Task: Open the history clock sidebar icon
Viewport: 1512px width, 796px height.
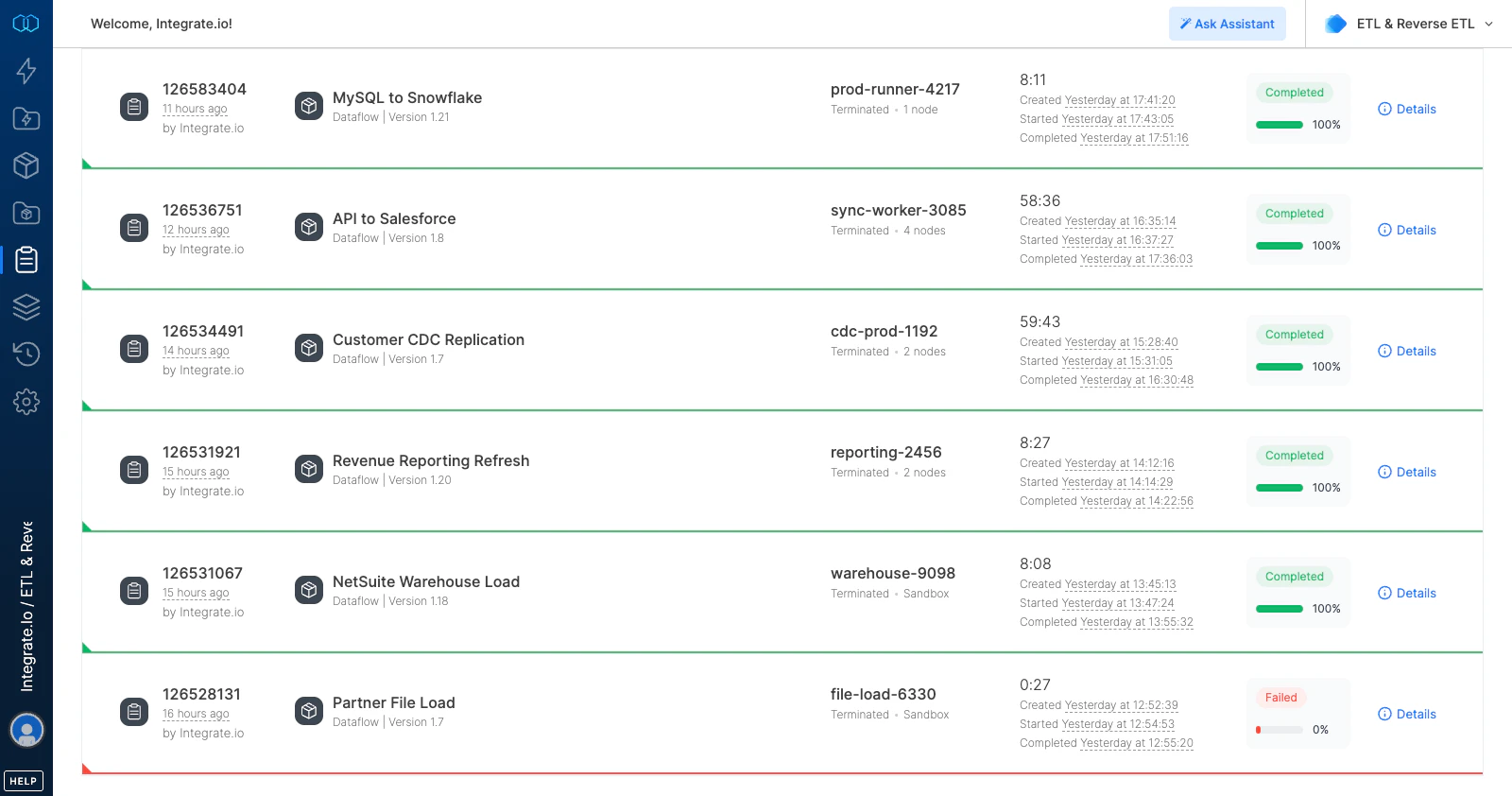Action: [26, 354]
